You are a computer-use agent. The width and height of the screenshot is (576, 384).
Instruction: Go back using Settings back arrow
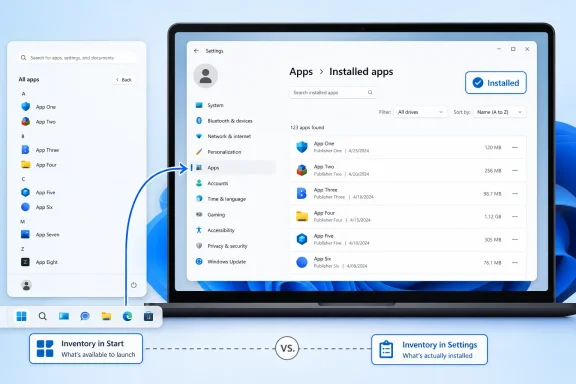(x=196, y=51)
